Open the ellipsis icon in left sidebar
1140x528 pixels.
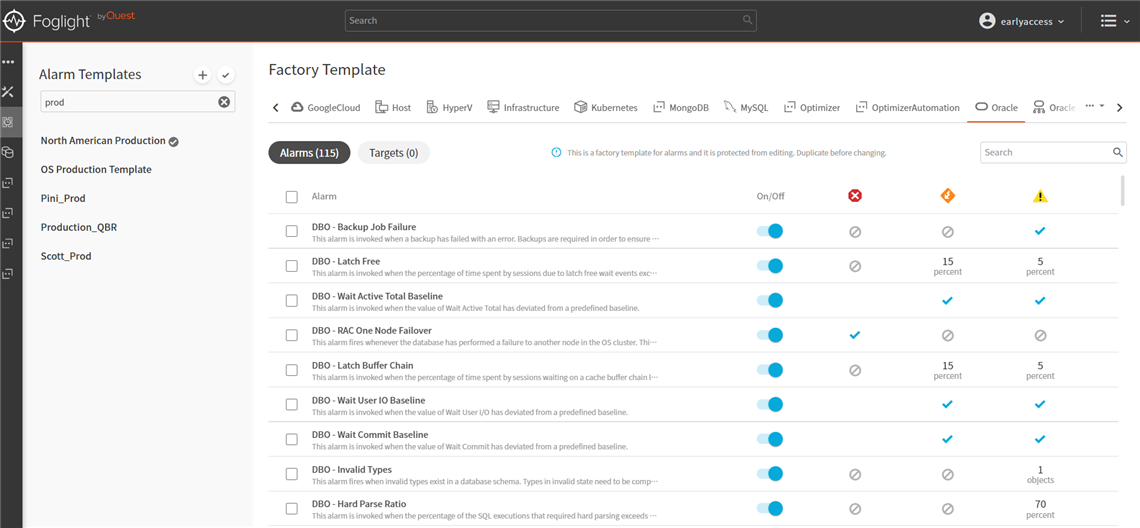(9, 62)
